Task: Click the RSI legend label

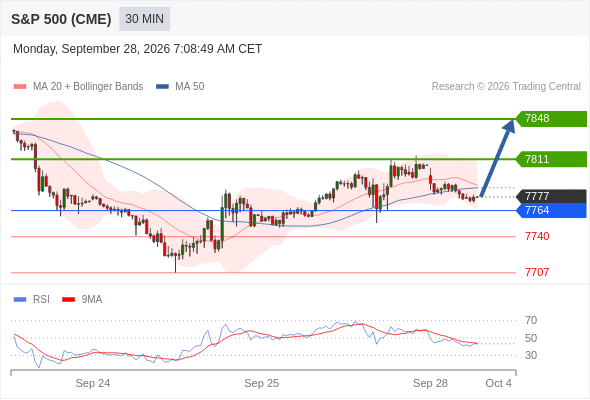Action: click(x=41, y=300)
